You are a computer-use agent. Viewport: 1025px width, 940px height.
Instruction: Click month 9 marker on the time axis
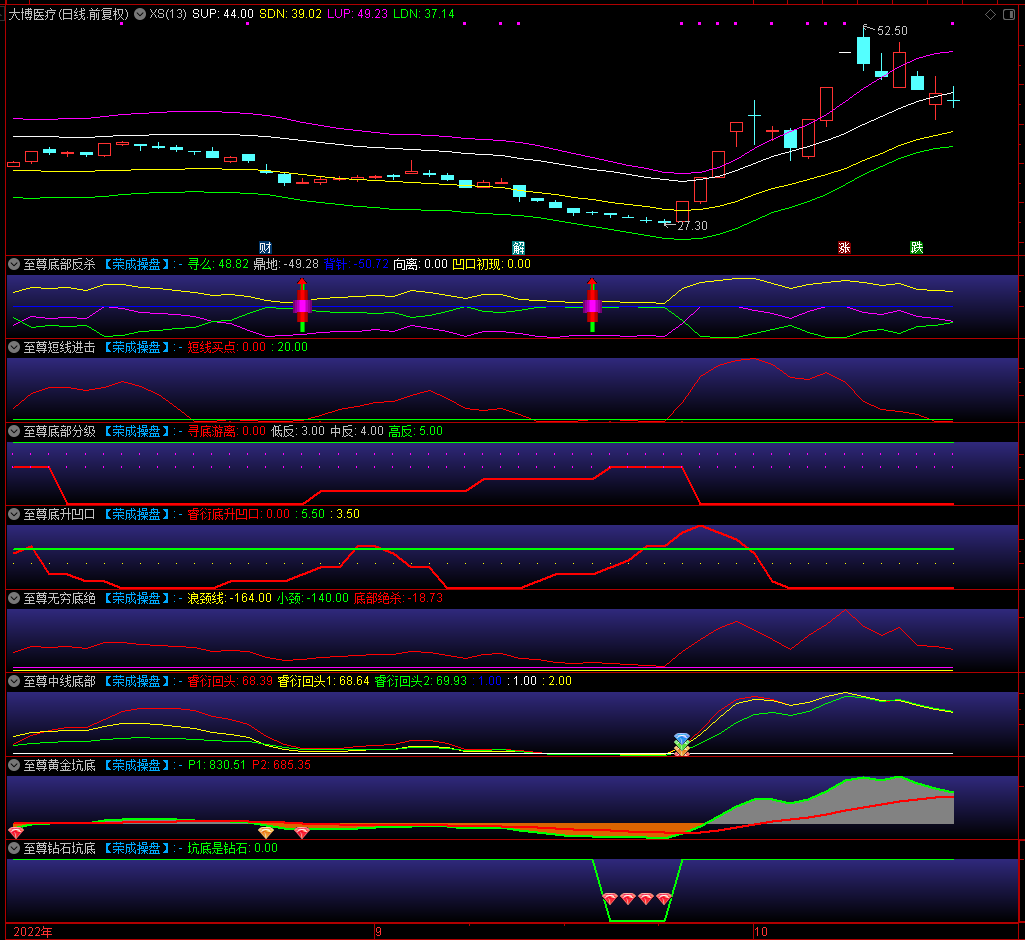click(x=378, y=932)
